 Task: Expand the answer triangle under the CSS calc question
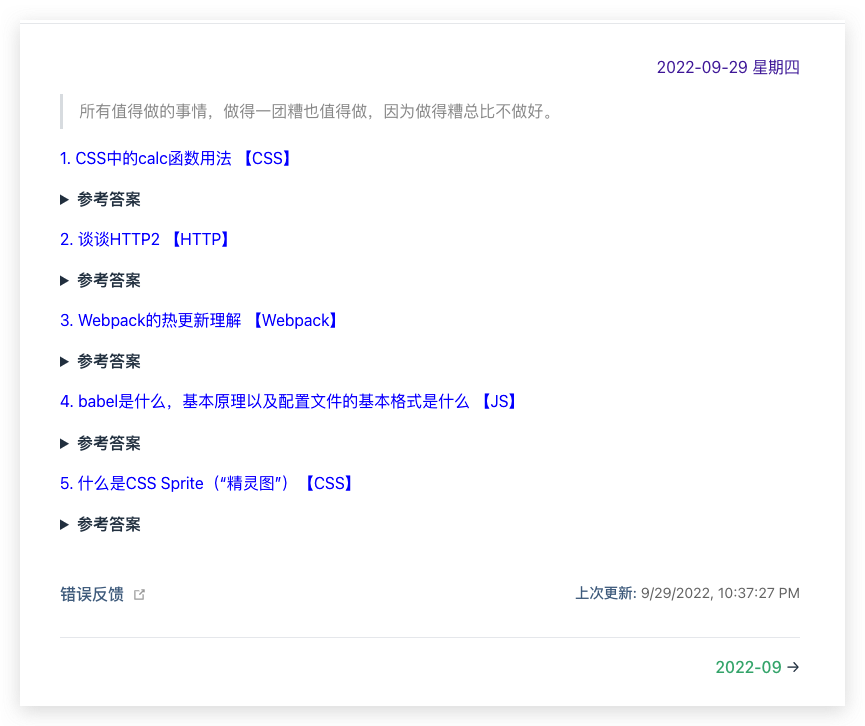65,199
